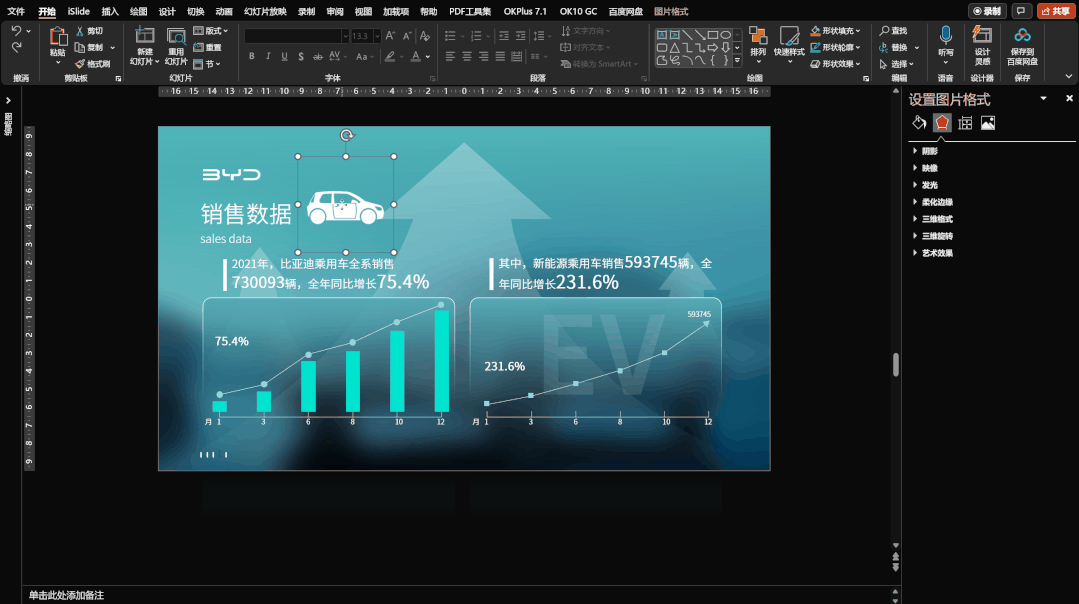This screenshot has width=1079, height=604.
Task: Expand the 映像 Reflection section
Action: (925, 168)
